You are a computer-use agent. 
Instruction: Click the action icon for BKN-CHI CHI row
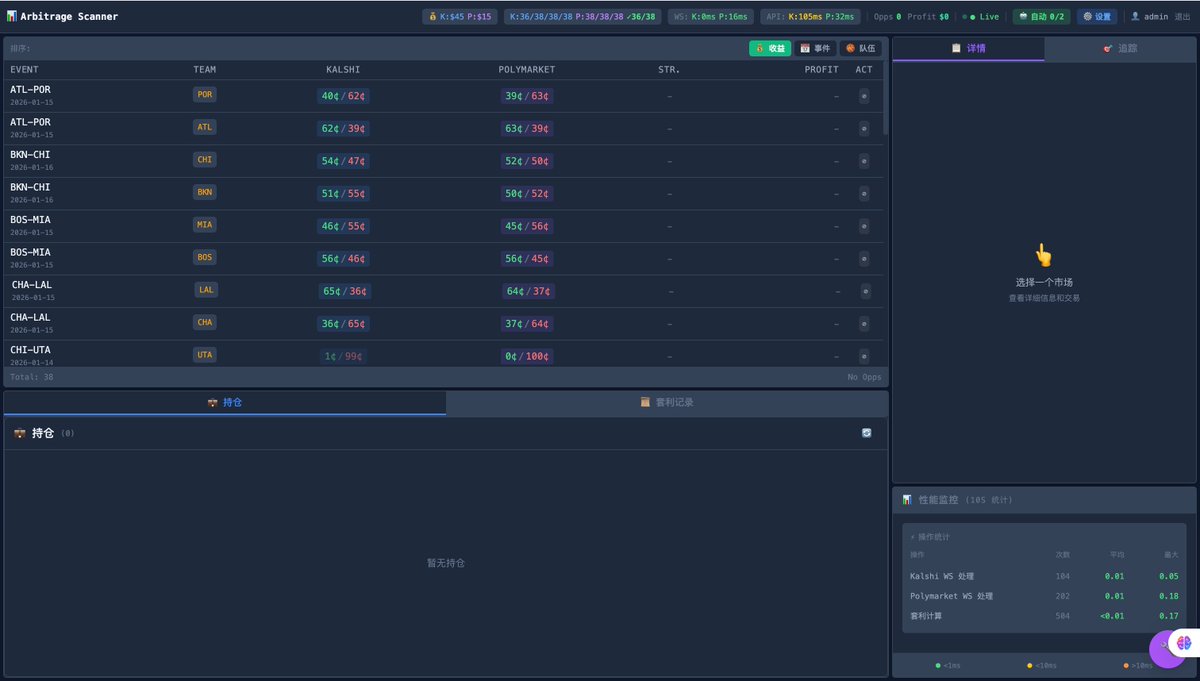coord(864,161)
